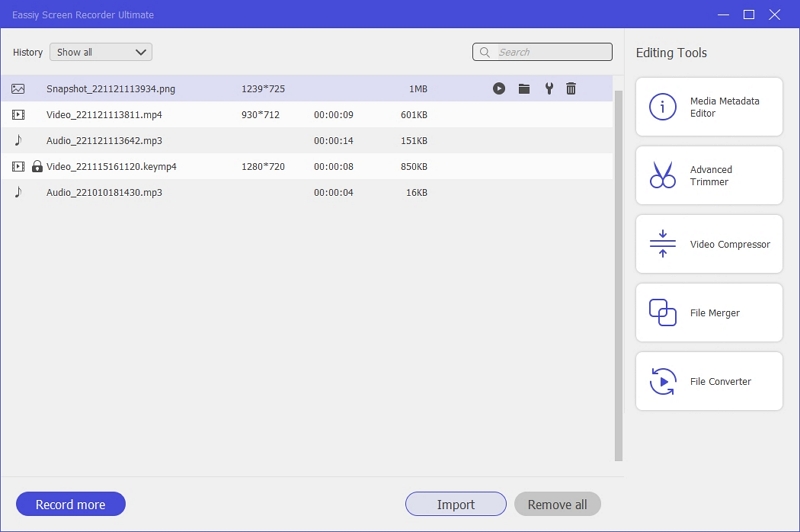Launch the Advanced Trimmer tool
This screenshot has height=532, width=800.
coord(709,176)
